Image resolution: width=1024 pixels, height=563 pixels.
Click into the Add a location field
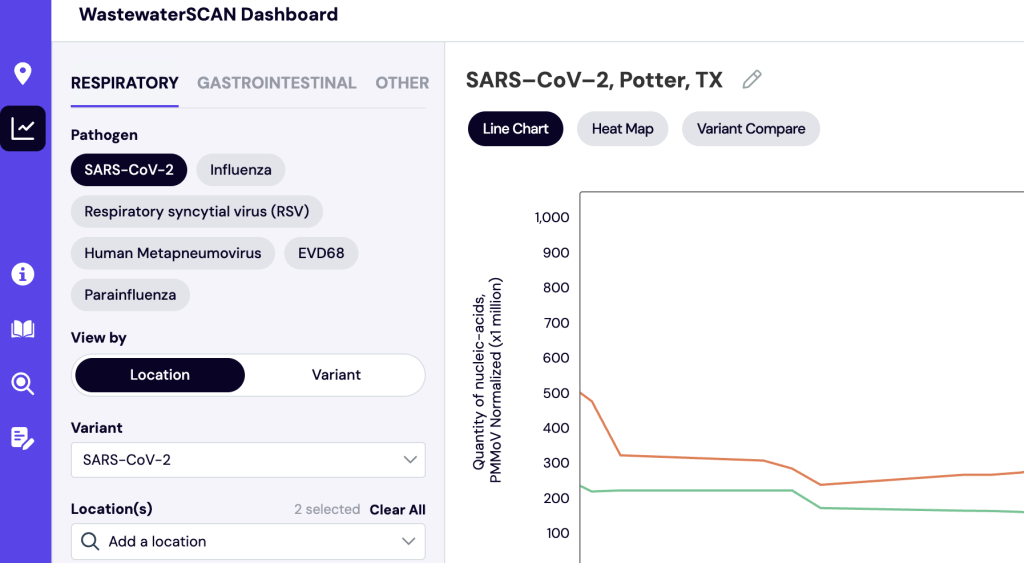click(x=248, y=541)
